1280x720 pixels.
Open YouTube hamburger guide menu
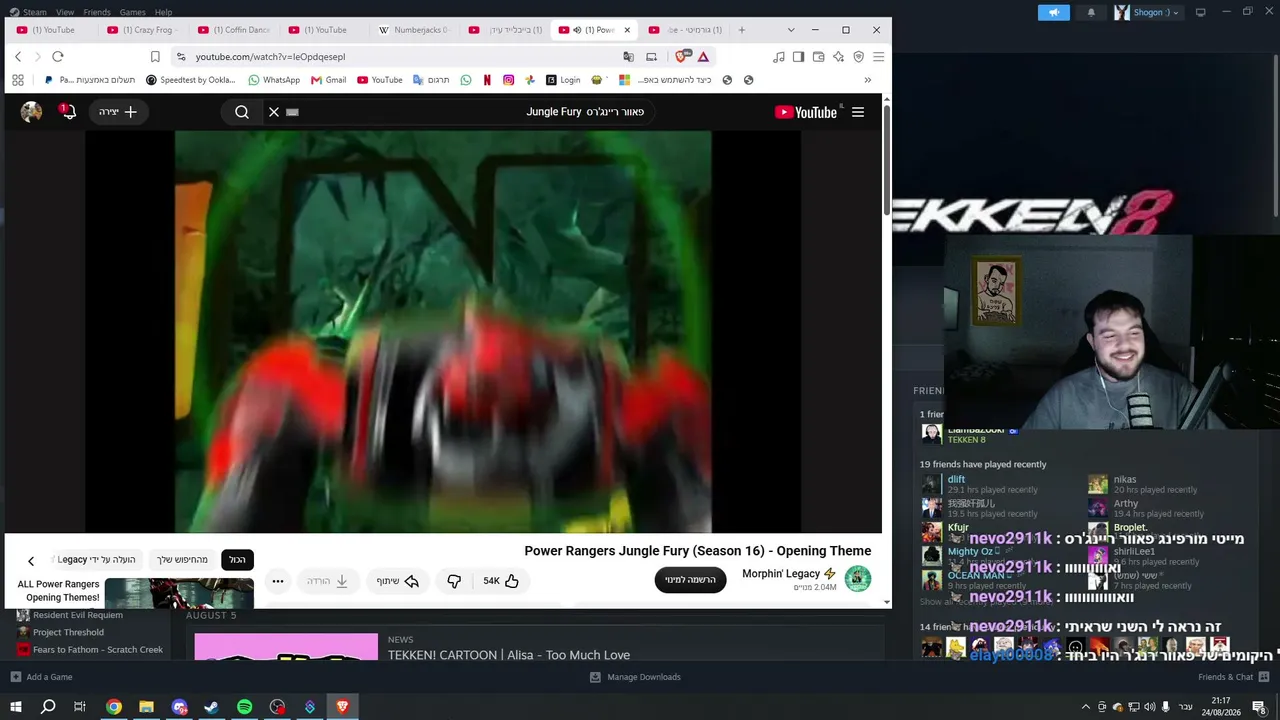[x=858, y=112]
